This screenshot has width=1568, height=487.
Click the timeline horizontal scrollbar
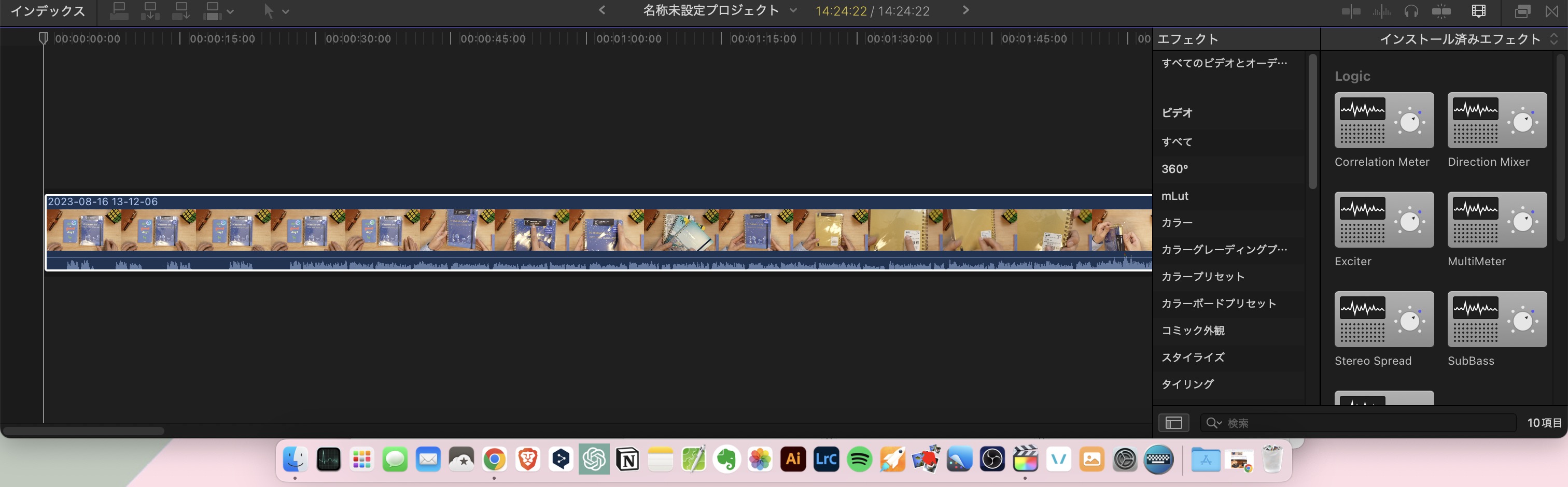84,431
